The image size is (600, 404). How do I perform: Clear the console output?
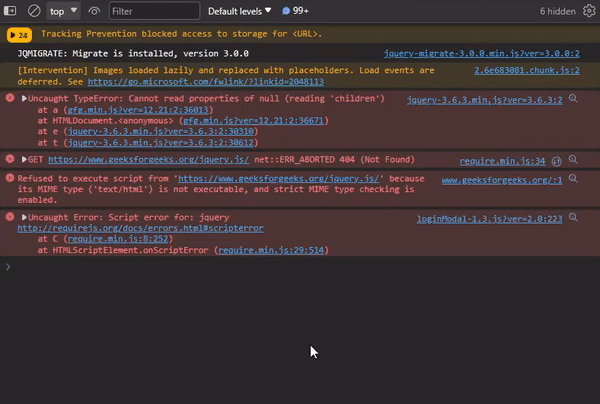click(x=34, y=11)
